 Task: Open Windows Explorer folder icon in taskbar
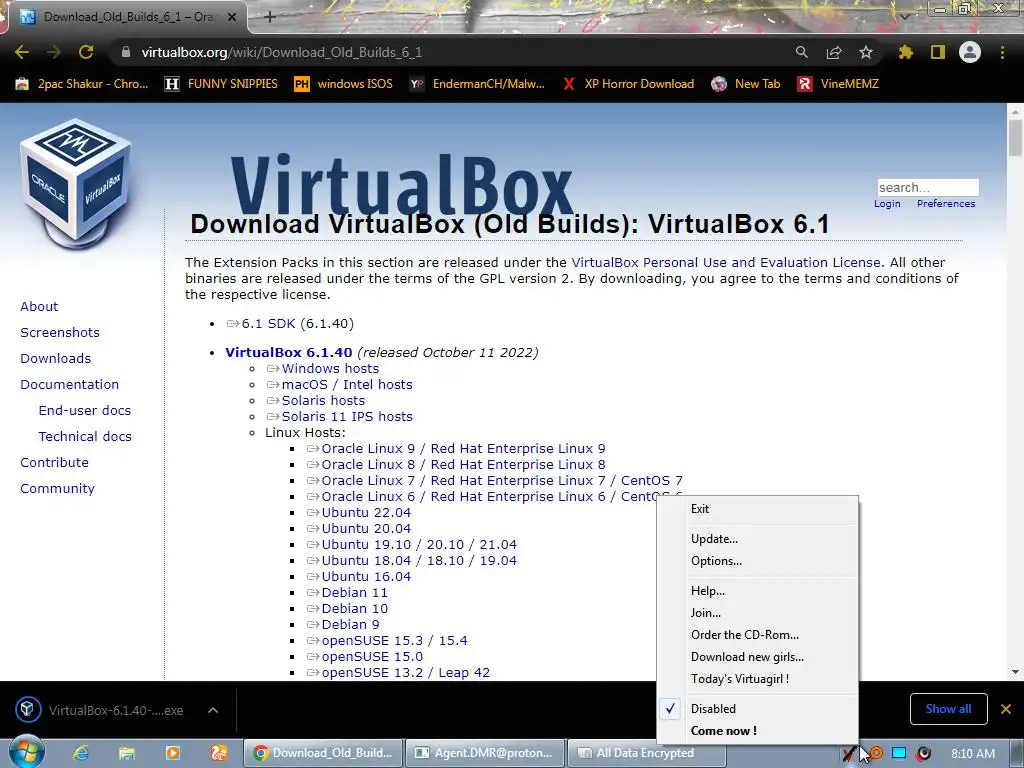click(x=127, y=753)
